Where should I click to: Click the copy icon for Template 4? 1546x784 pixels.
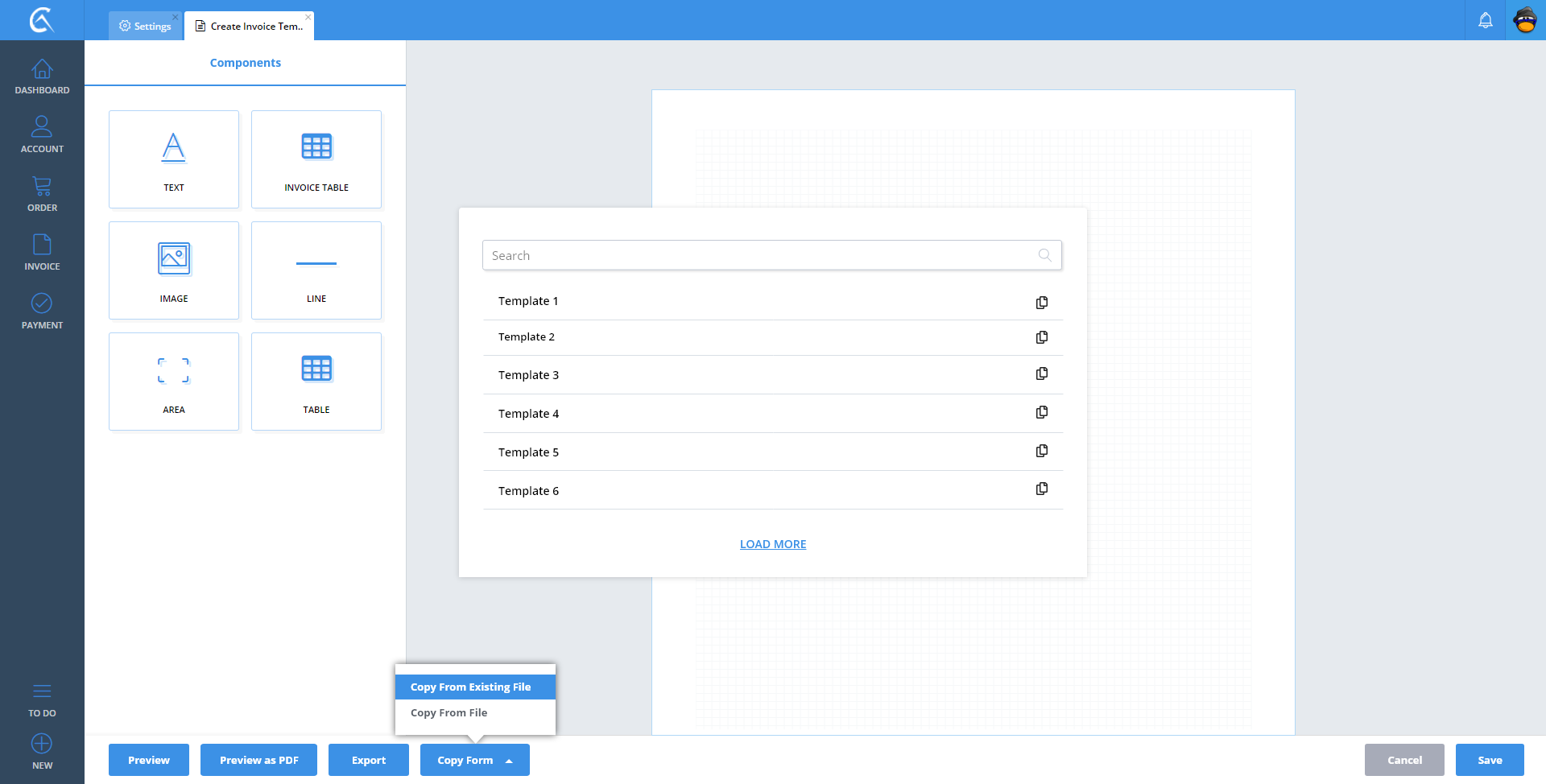click(1041, 413)
